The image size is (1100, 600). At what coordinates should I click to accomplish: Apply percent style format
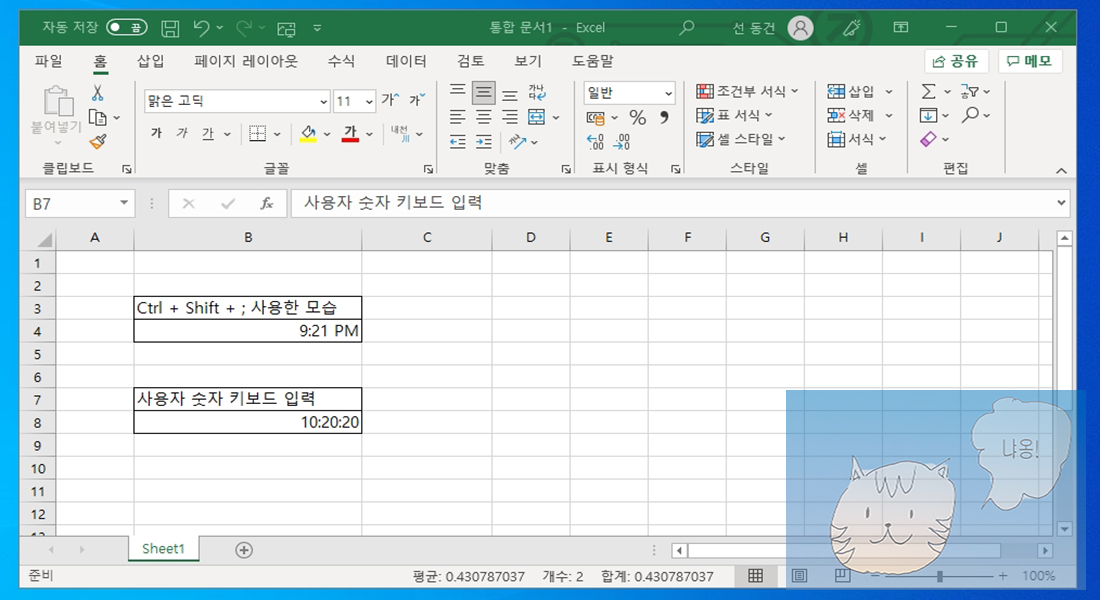coord(638,117)
